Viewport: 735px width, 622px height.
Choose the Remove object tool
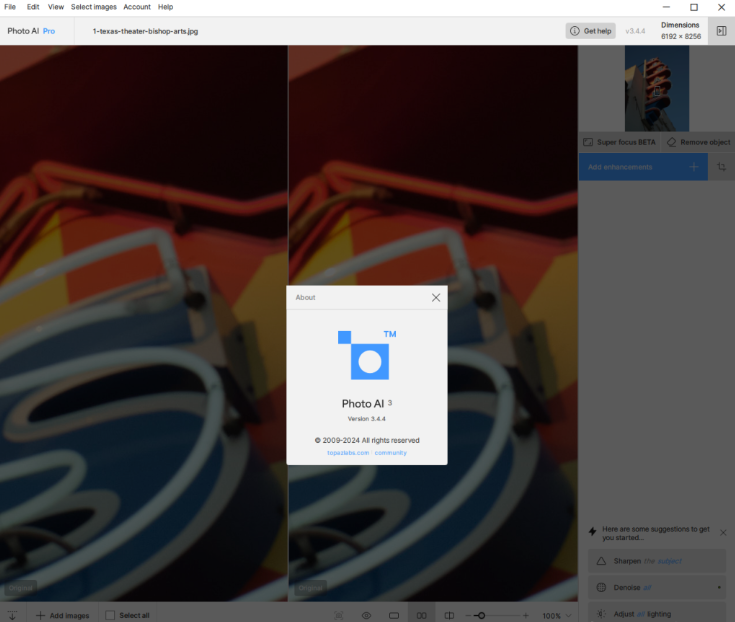698,142
